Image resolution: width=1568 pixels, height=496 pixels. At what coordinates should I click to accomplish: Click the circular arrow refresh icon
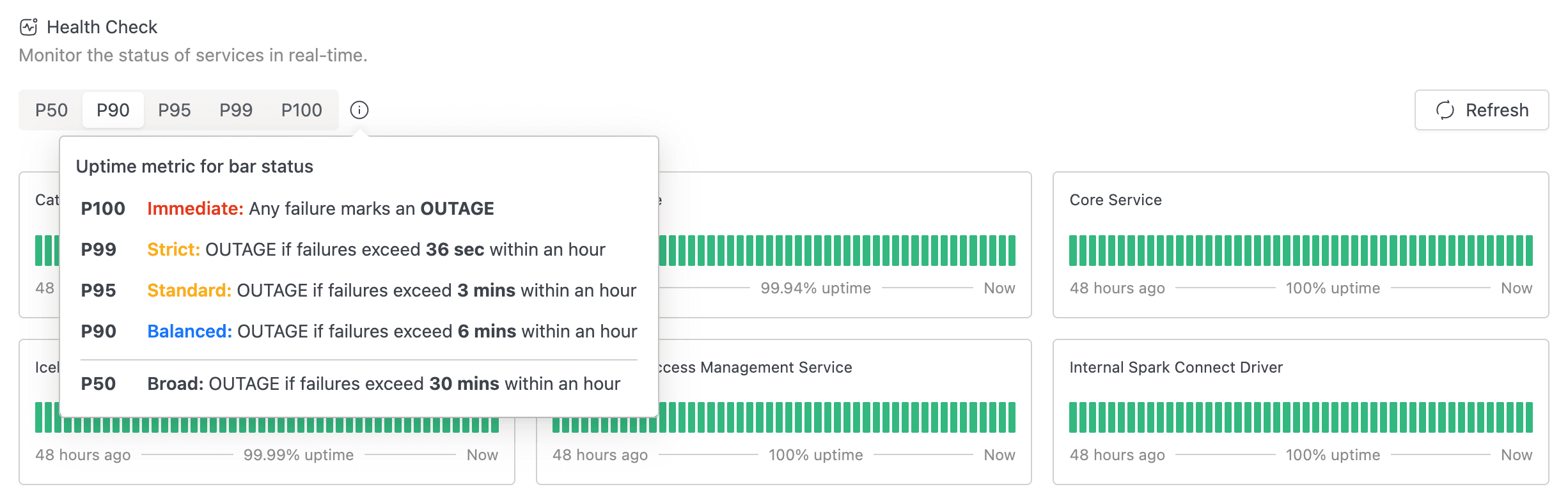tap(1445, 110)
